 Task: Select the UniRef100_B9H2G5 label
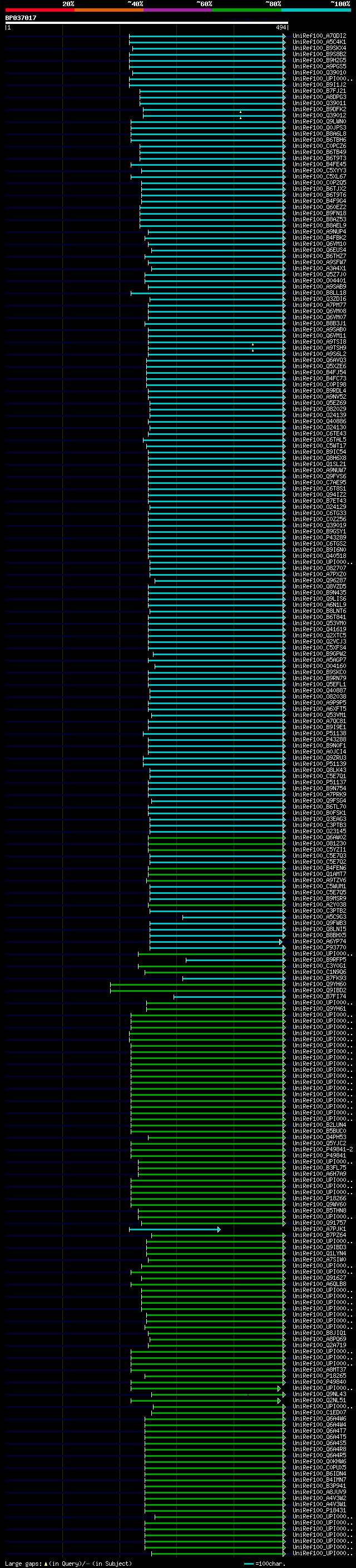click(x=319, y=60)
